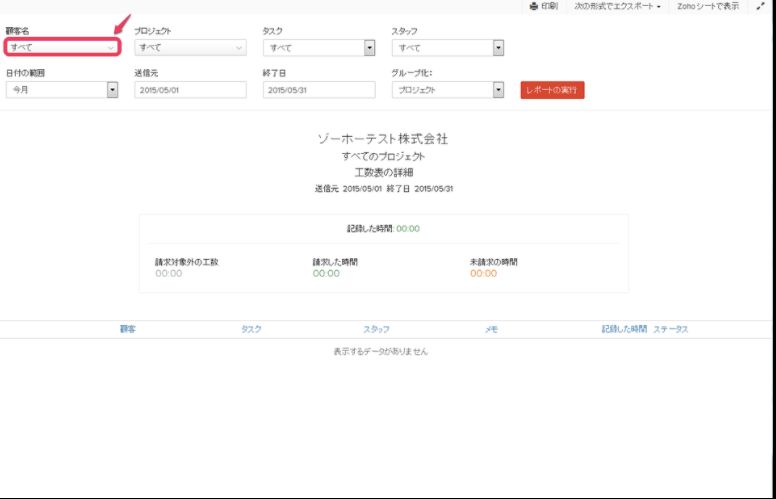776x499 pixels.
Task: Sort by the タスク column header
Action: tap(251, 329)
